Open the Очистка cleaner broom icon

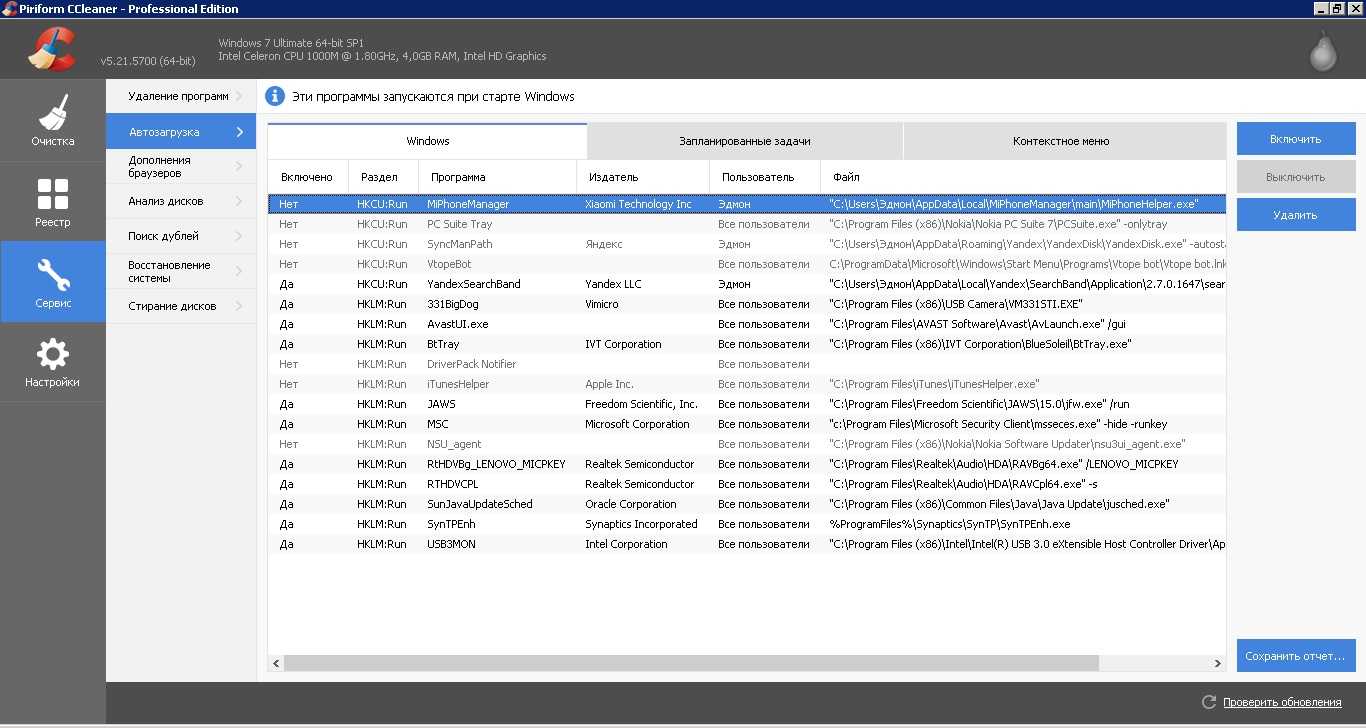[x=52, y=112]
